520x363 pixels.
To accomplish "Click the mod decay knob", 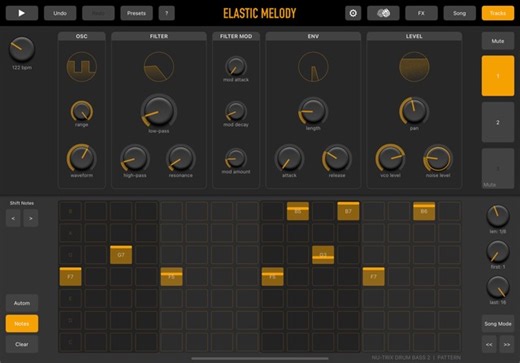I will point(236,111).
